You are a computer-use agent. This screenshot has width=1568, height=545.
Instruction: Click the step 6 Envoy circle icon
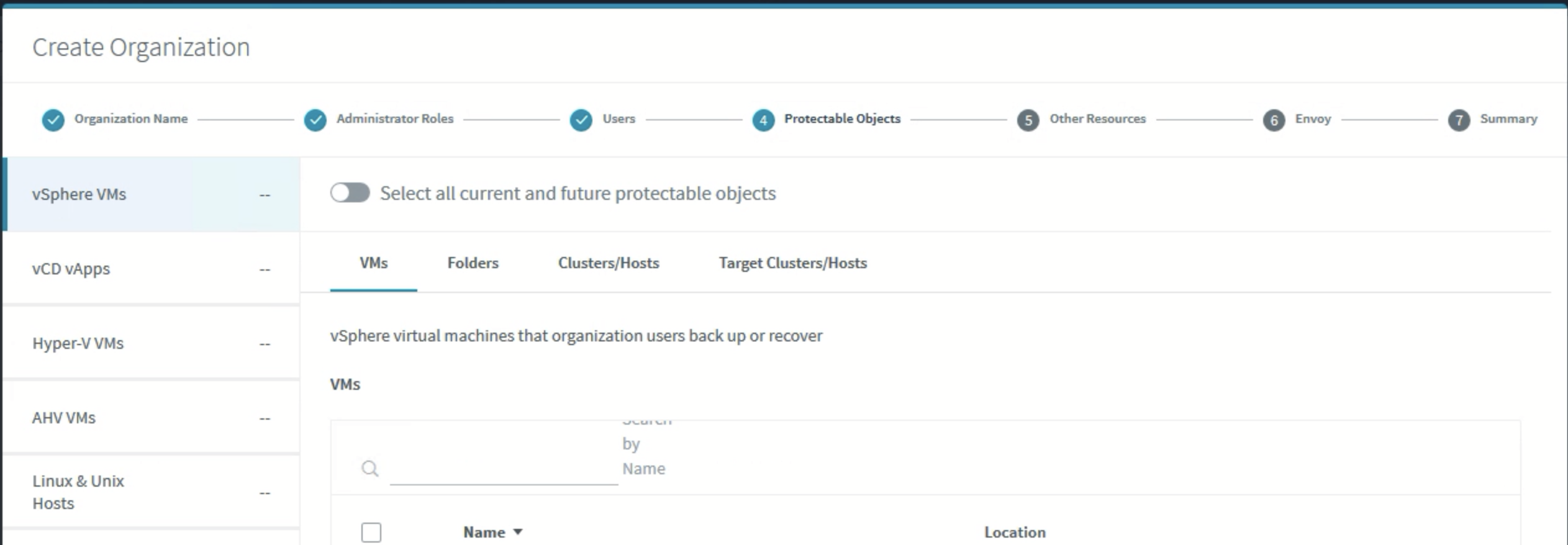click(1274, 120)
